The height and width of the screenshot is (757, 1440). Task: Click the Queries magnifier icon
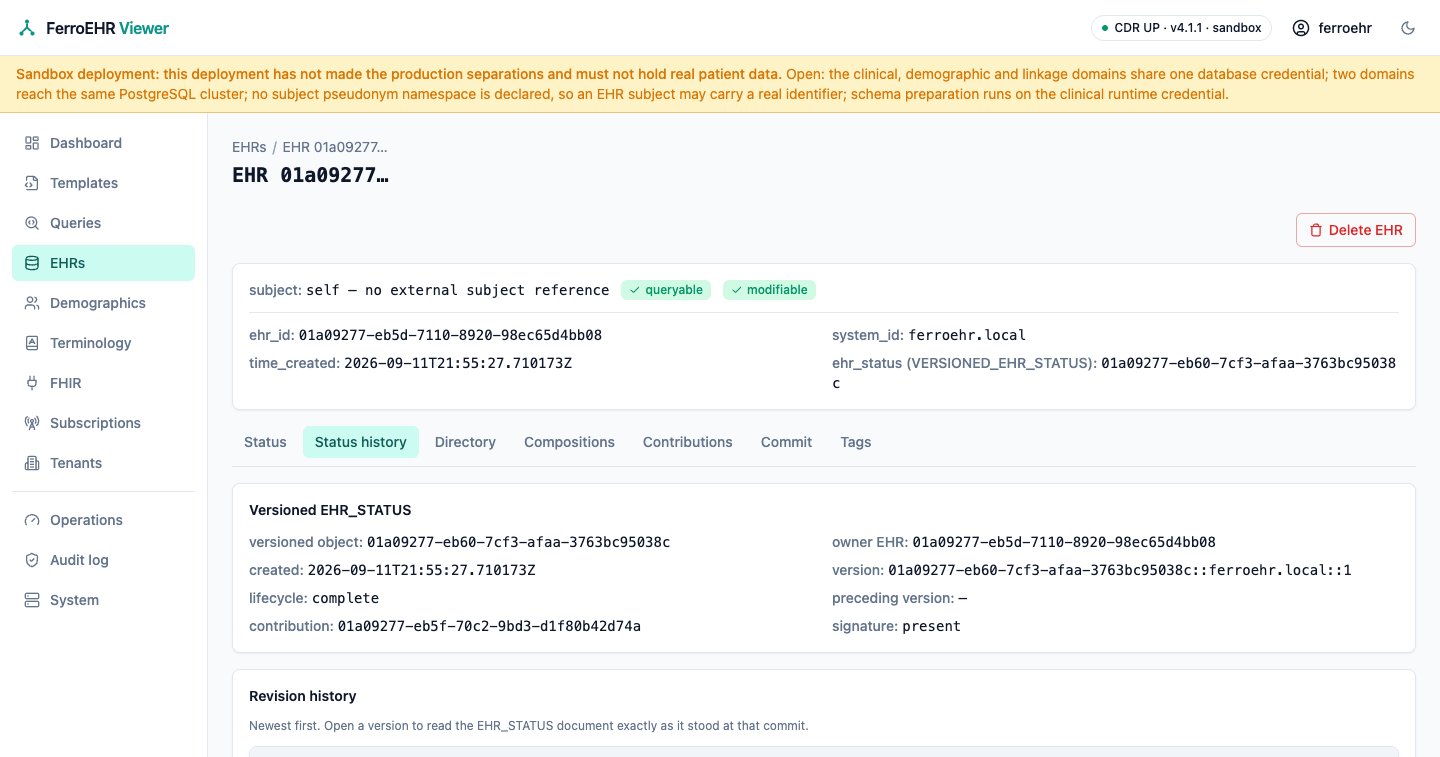32,223
